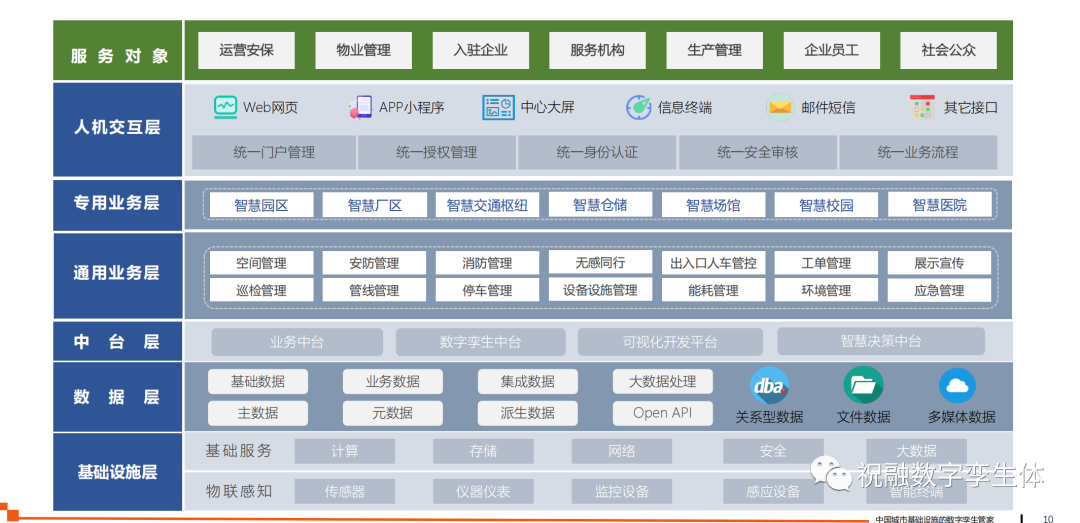Click the 统一业务流程 segment
The width and height of the screenshot is (1080, 523).
pos(917,152)
